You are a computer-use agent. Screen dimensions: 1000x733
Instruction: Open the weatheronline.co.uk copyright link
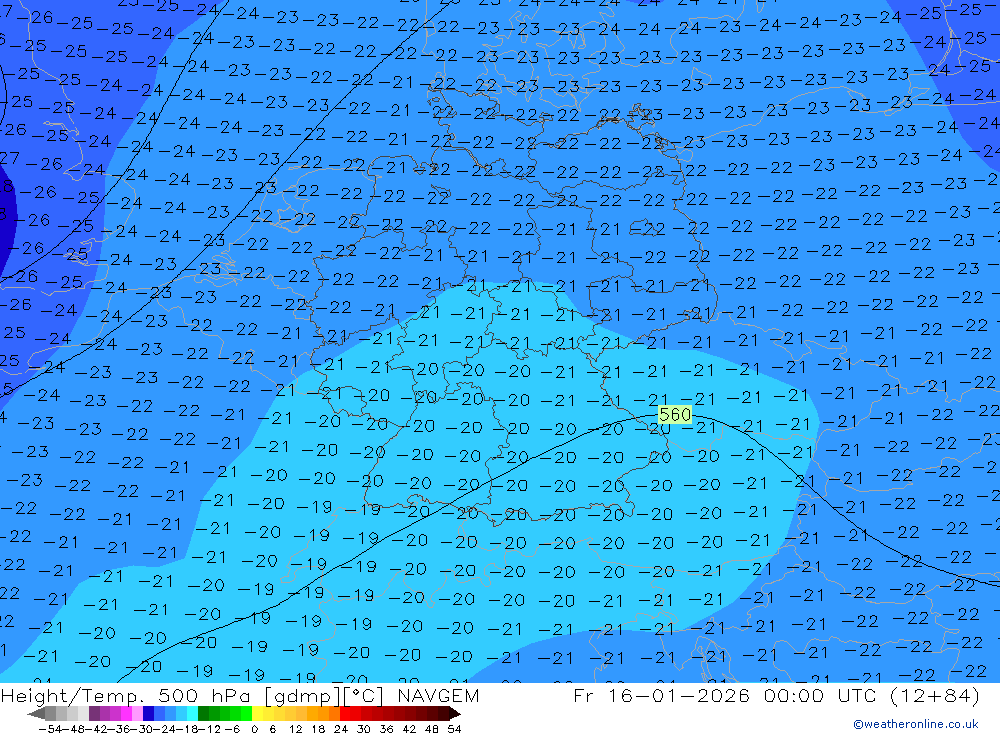coord(916,724)
